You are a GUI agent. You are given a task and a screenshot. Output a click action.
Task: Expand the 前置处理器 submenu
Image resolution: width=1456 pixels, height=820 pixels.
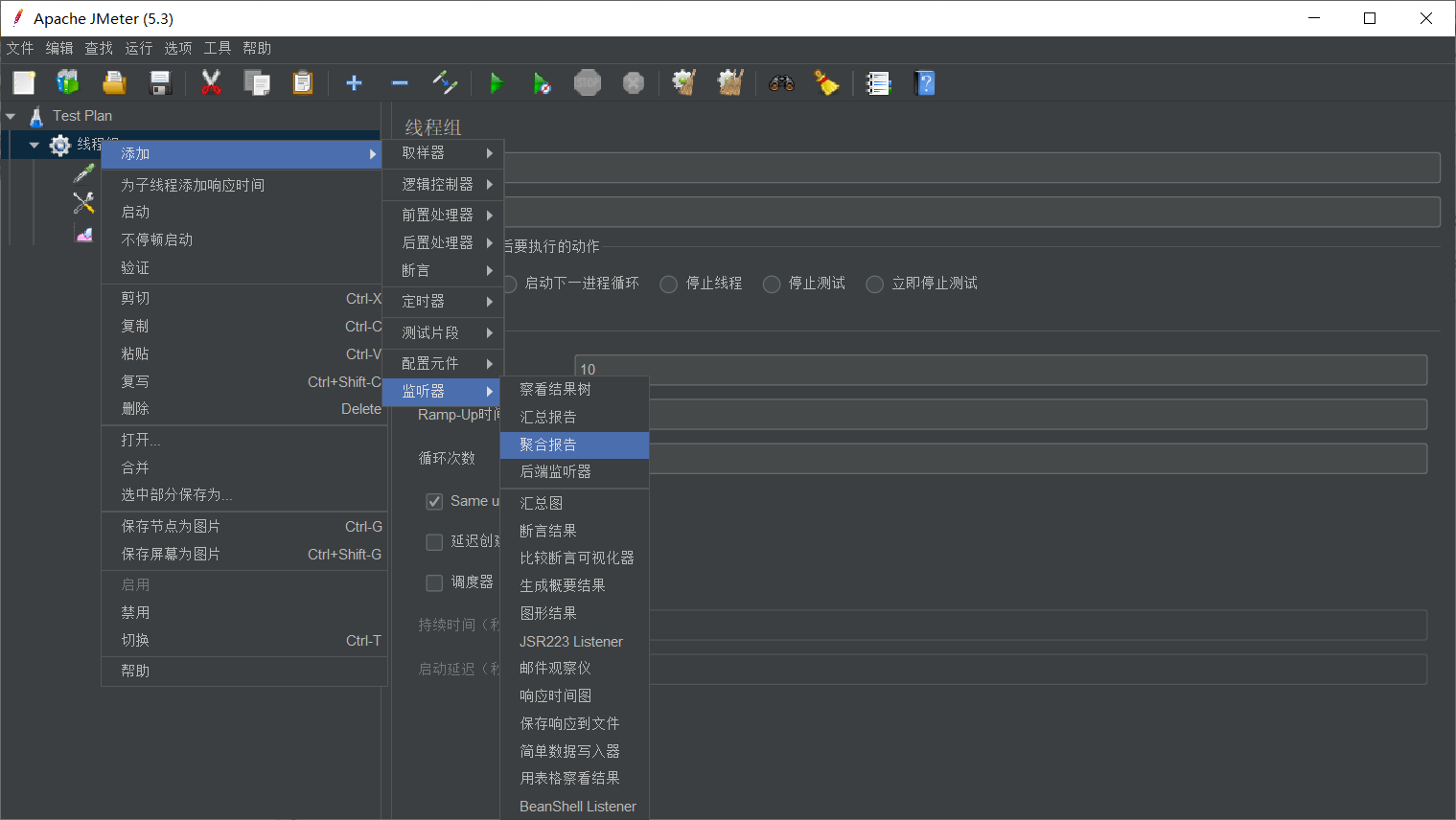click(x=443, y=216)
